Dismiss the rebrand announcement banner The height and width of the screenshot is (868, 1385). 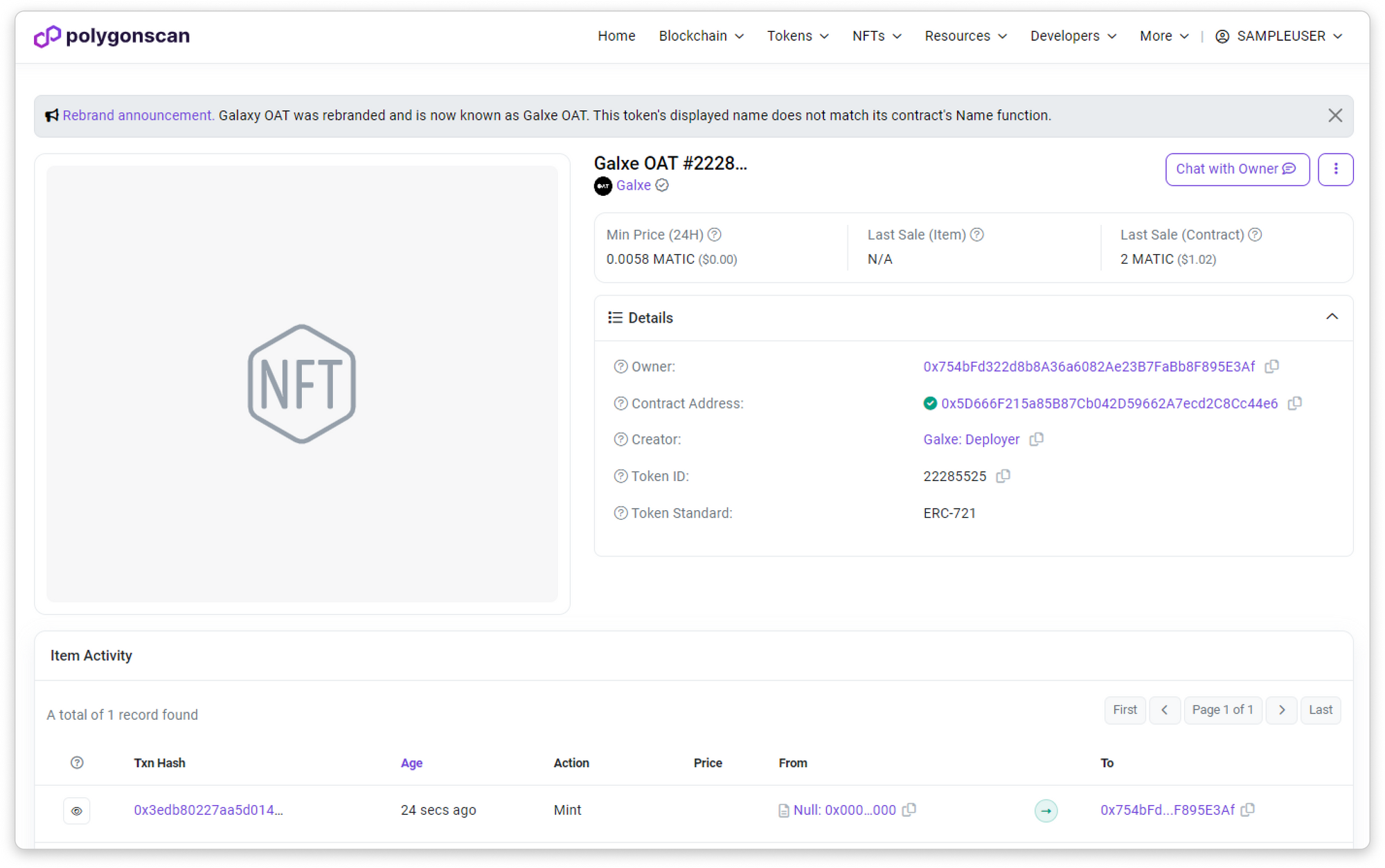click(x=1335, y=116)
